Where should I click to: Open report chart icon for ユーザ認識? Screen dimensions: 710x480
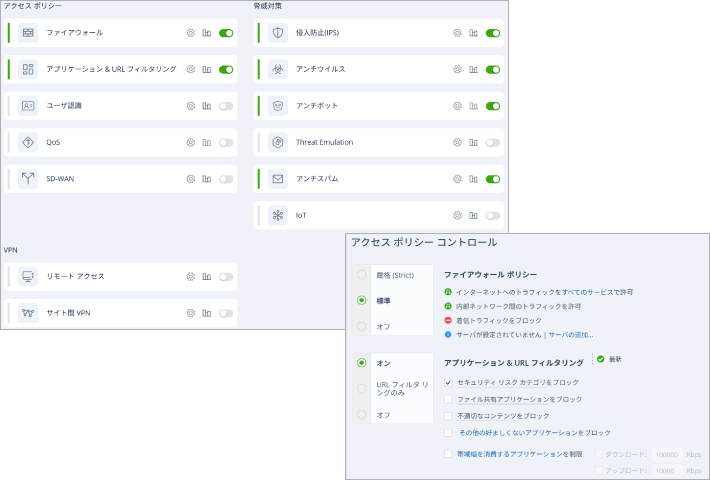pyautogui.click(x=206, y=106)
